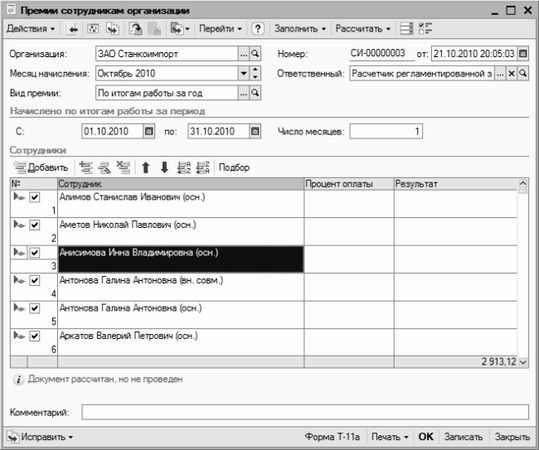
Task: Open Месяц начисления dropdown list
Action: point(244,74)
